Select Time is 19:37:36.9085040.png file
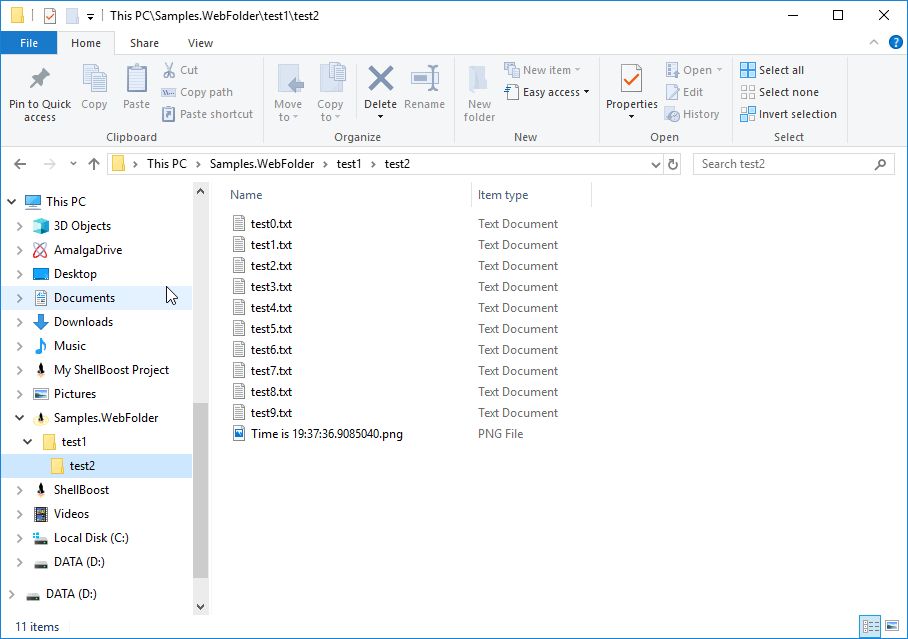 pos(327,433)
